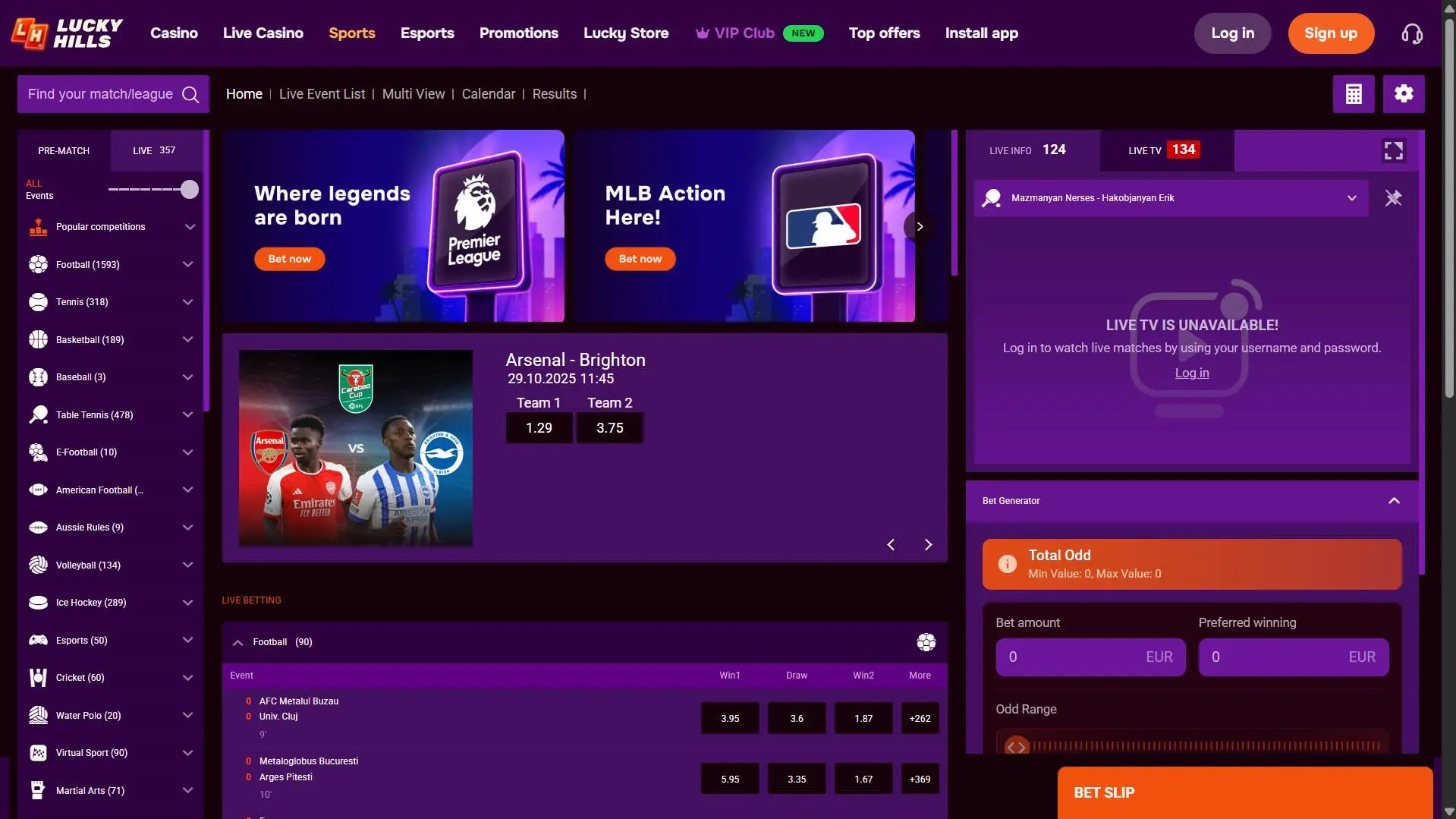The height and width of the screenshot is (819, 1456).
Task: Open the bet calculator icon
Action: [1353, 94]
